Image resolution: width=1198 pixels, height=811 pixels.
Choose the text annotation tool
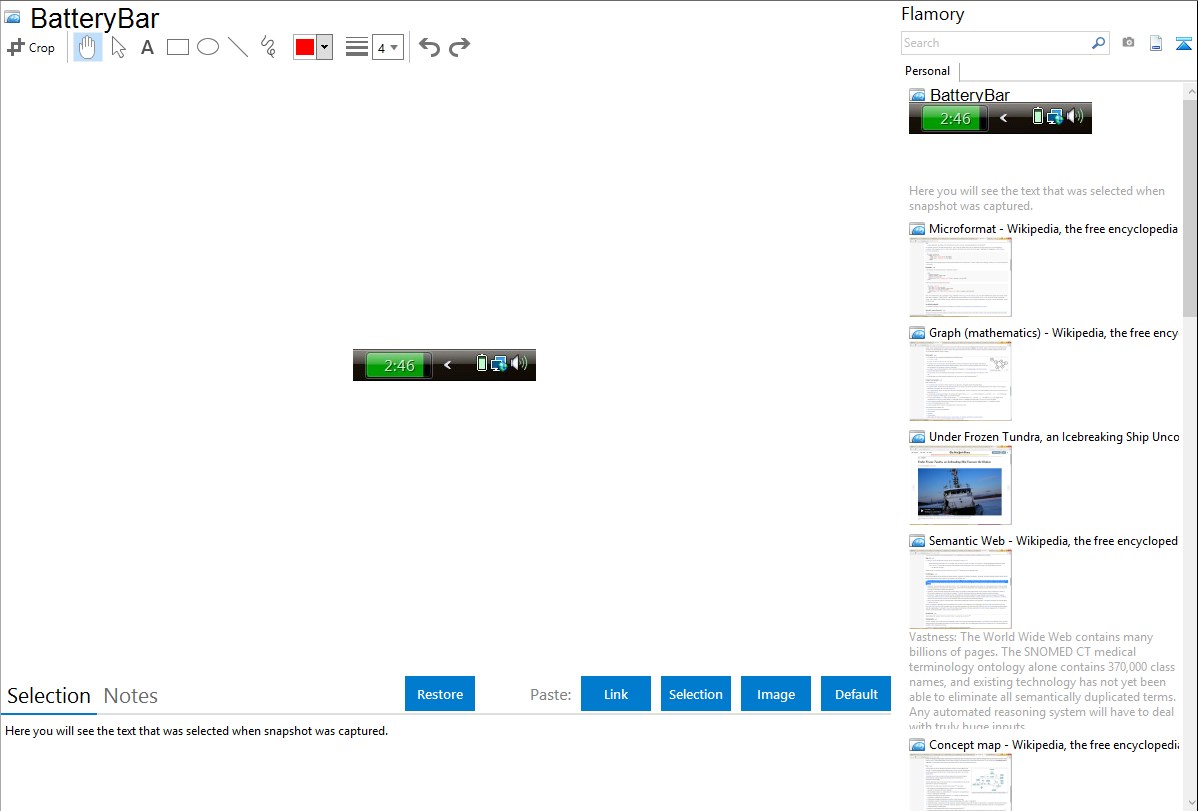pos(147,47)
